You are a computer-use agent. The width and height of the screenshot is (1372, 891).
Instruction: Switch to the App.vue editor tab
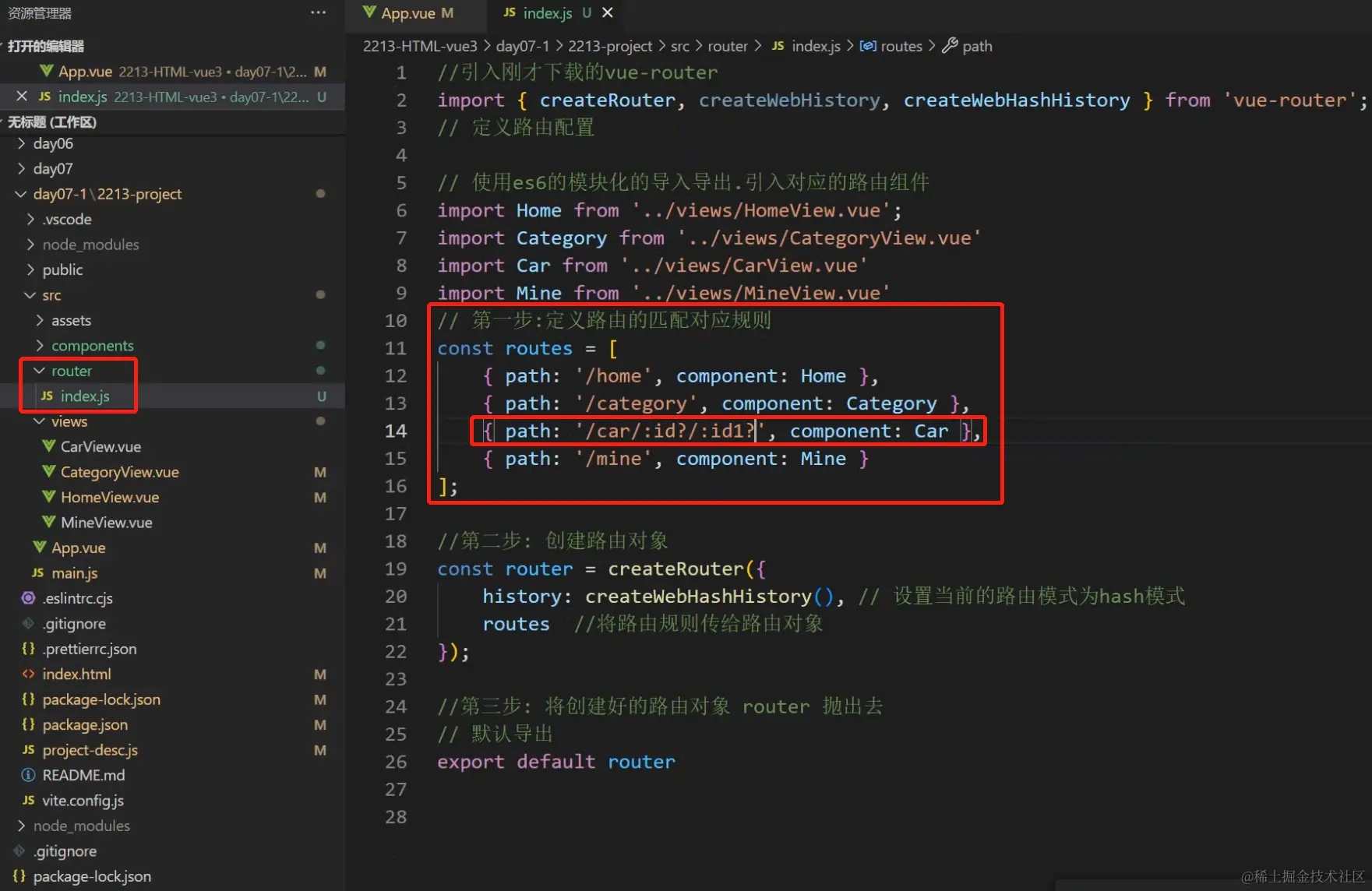(x=408, y=12)
